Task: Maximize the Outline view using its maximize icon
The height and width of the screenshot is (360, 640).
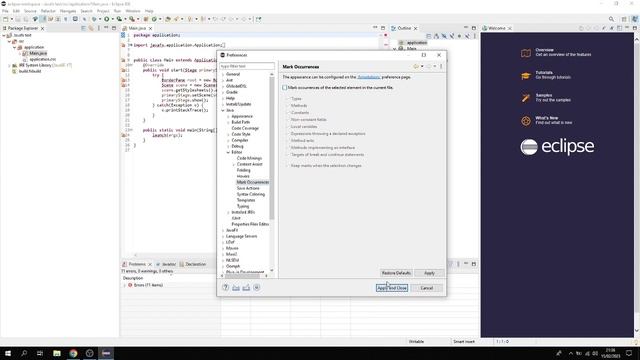Action: click(474, 28)
